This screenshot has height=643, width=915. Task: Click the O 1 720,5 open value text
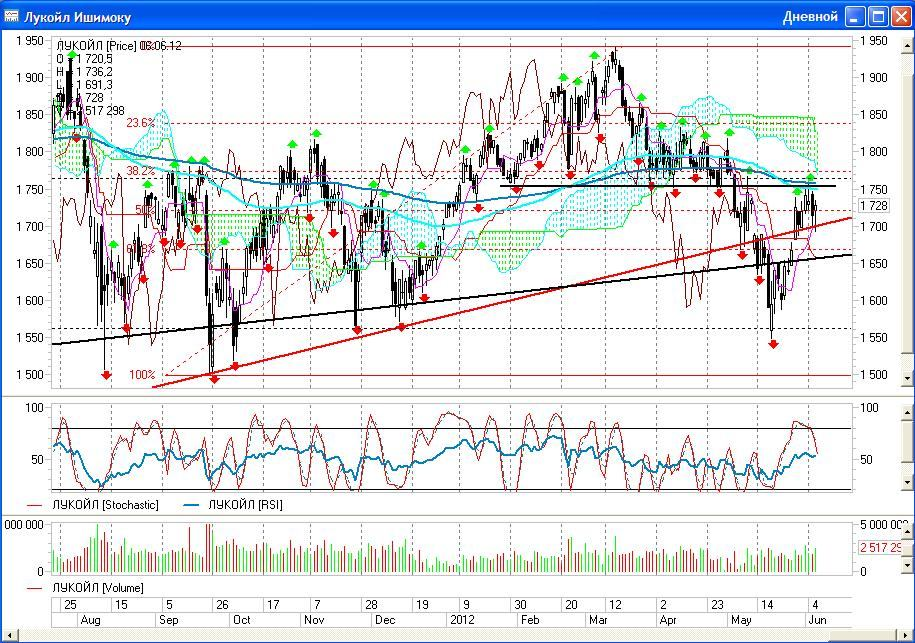(84, 59)
